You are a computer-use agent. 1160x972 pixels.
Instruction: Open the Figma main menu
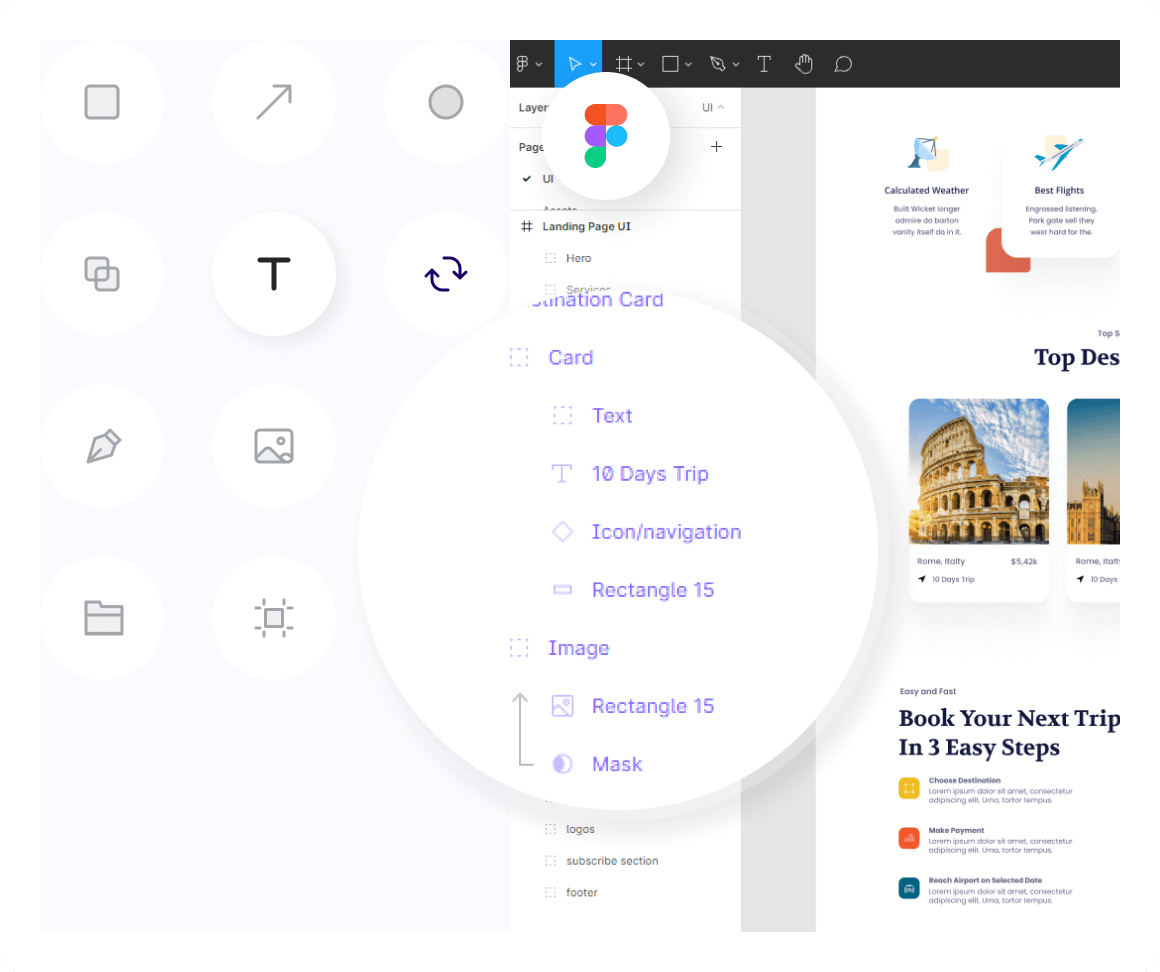[526, 63]
